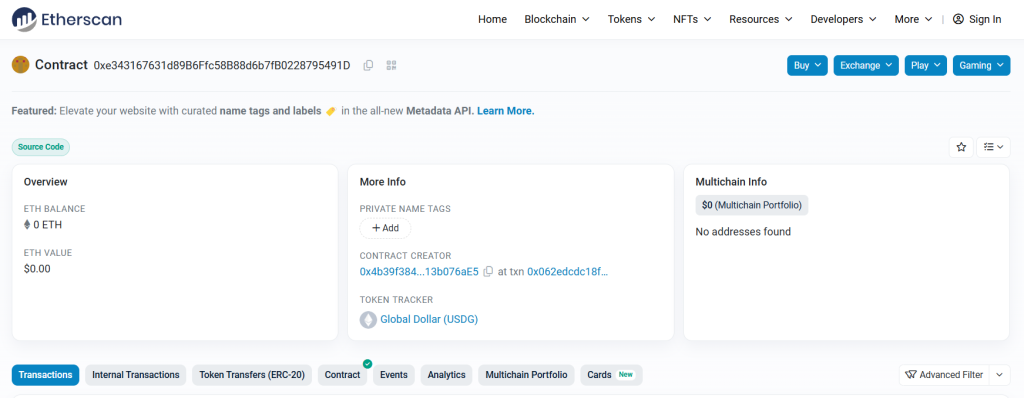Click the Sign In user icon

tap(958, 20)
